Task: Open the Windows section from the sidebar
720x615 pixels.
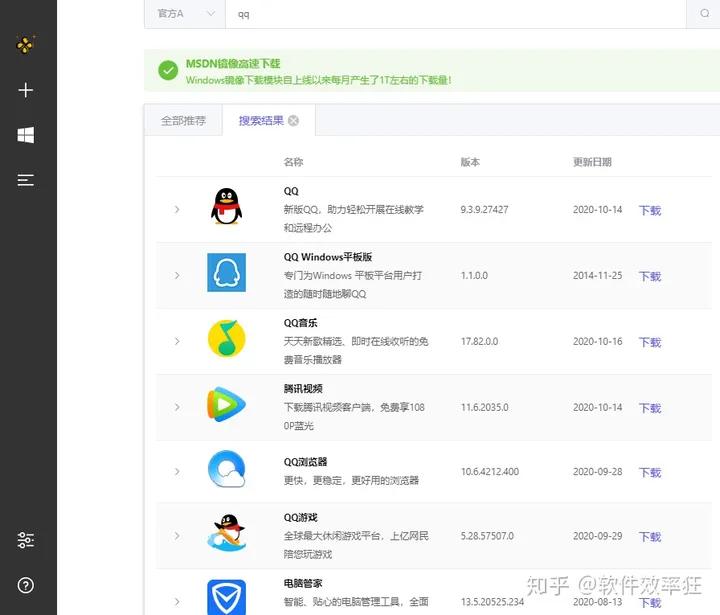Action: pos(26,135)
